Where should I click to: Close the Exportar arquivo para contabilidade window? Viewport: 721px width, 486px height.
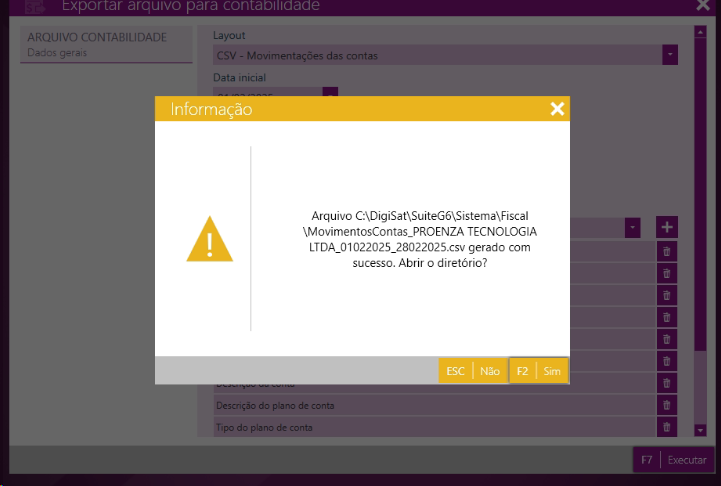pos(703,6)
